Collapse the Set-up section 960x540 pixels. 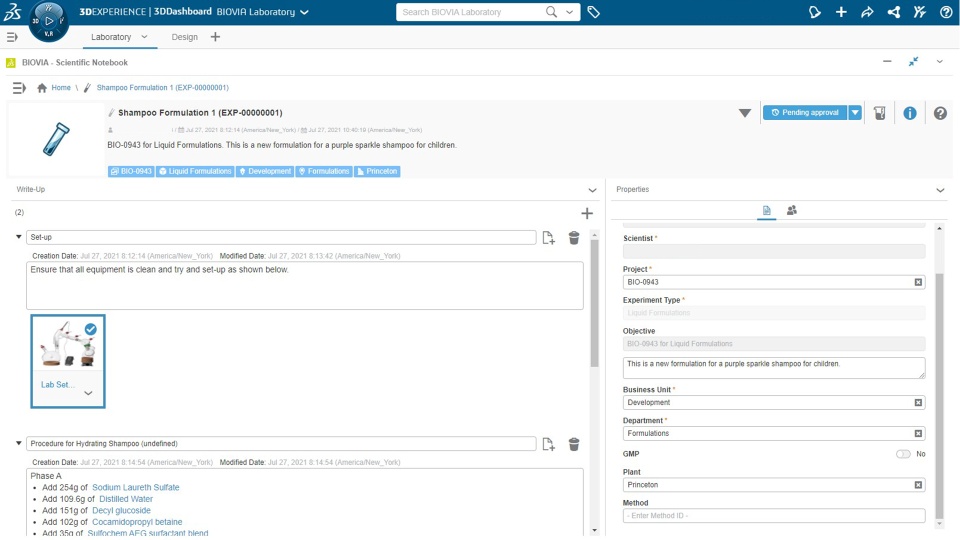(x=18, y=237)
